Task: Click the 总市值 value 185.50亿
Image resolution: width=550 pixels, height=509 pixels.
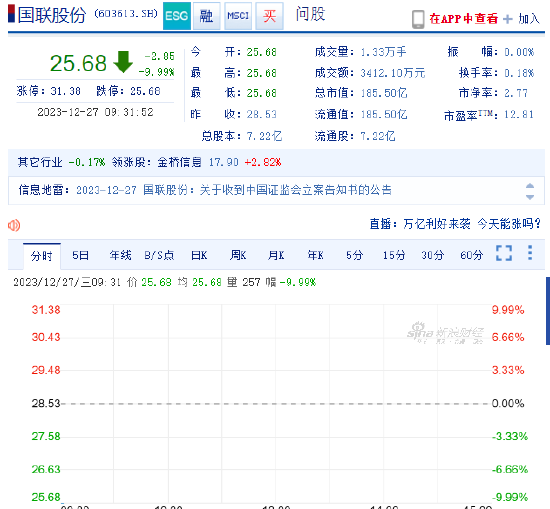Action: click(384, 93)
